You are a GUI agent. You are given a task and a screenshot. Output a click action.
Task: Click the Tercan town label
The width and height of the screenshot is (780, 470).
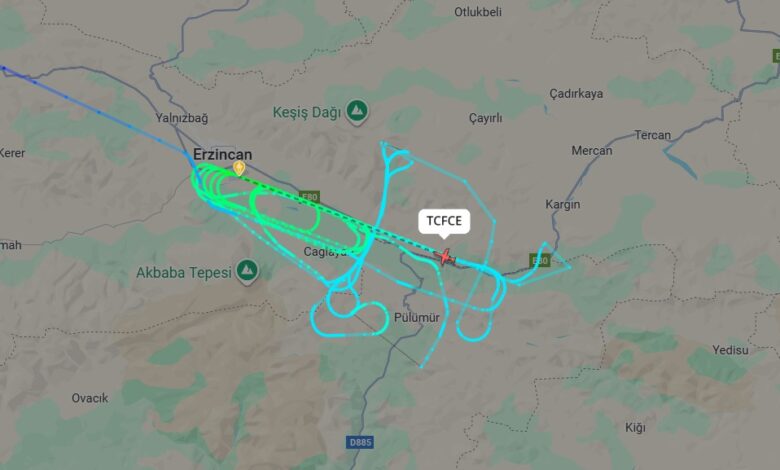(653, 135)
